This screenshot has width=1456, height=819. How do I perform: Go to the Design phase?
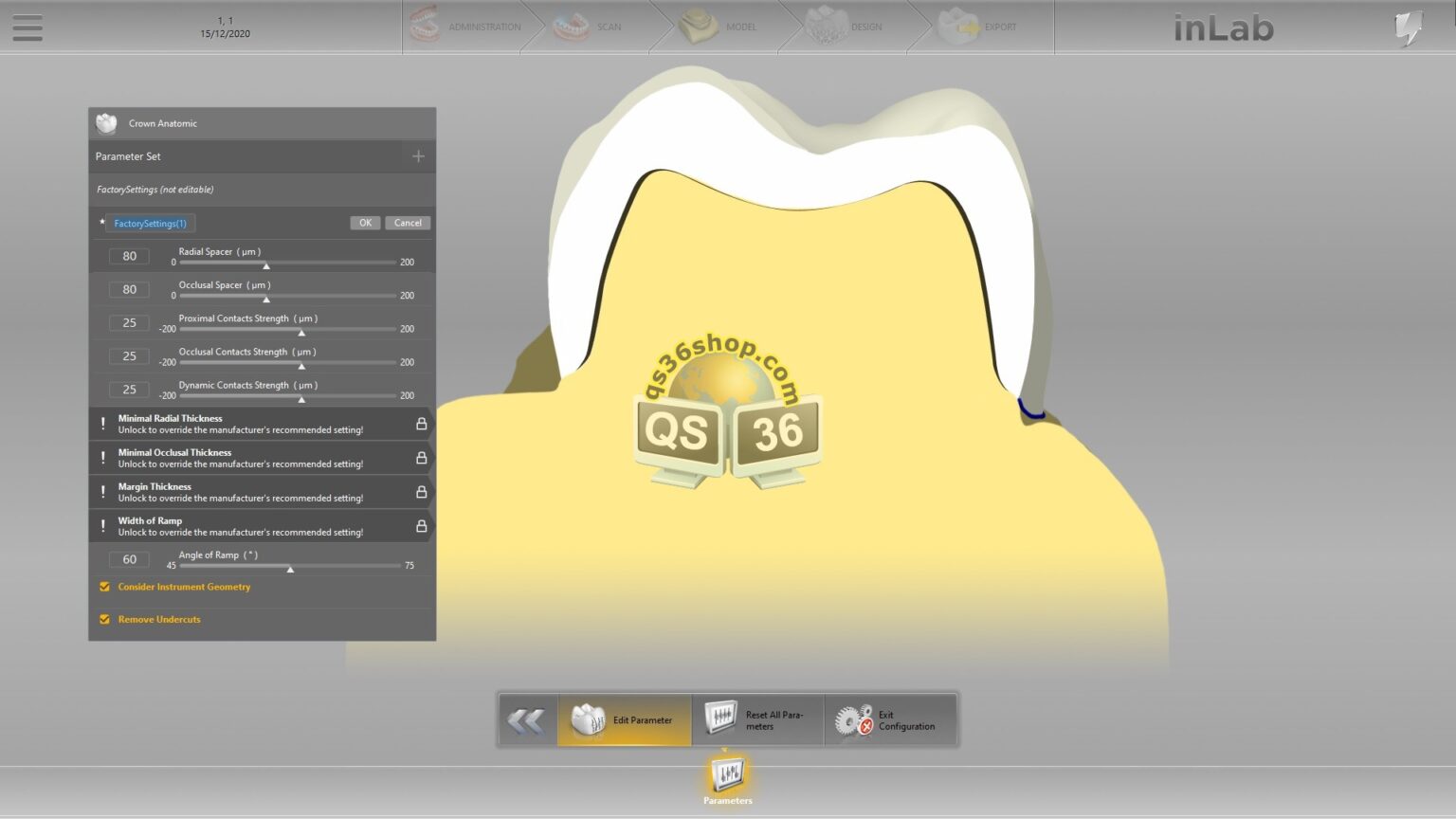coord(844,27)
